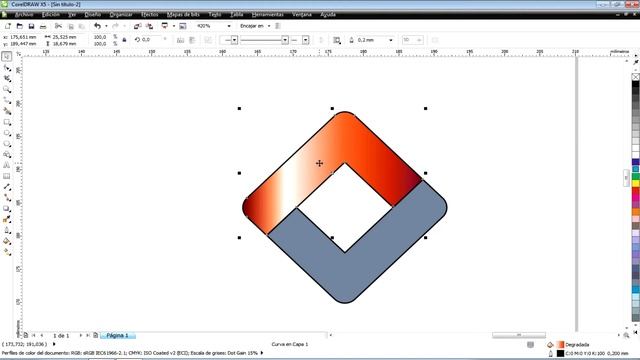This screenshot has height=360, width=640.
Task: Open the end arrowhead dropdown
Action: coord(305,40)
